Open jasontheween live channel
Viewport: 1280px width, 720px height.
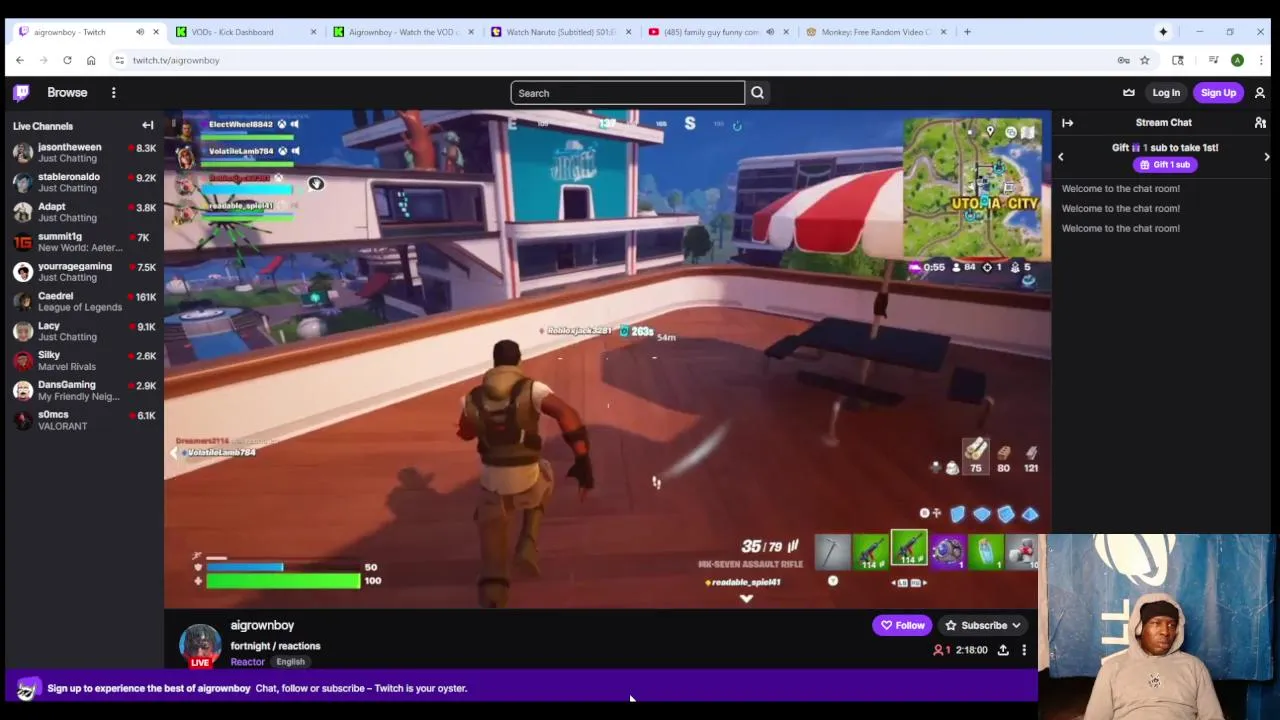(x=84, y=153)
